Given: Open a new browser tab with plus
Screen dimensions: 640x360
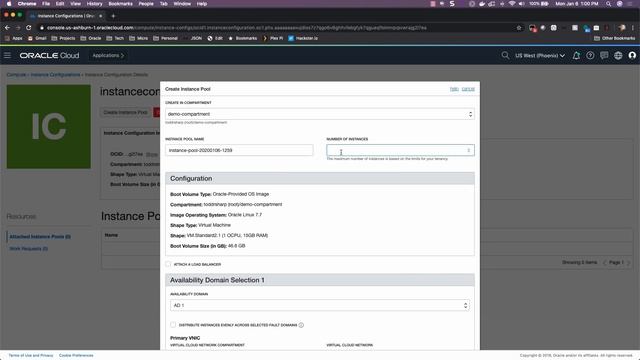Looking at the screenshot, I should (x=113, y=16).
